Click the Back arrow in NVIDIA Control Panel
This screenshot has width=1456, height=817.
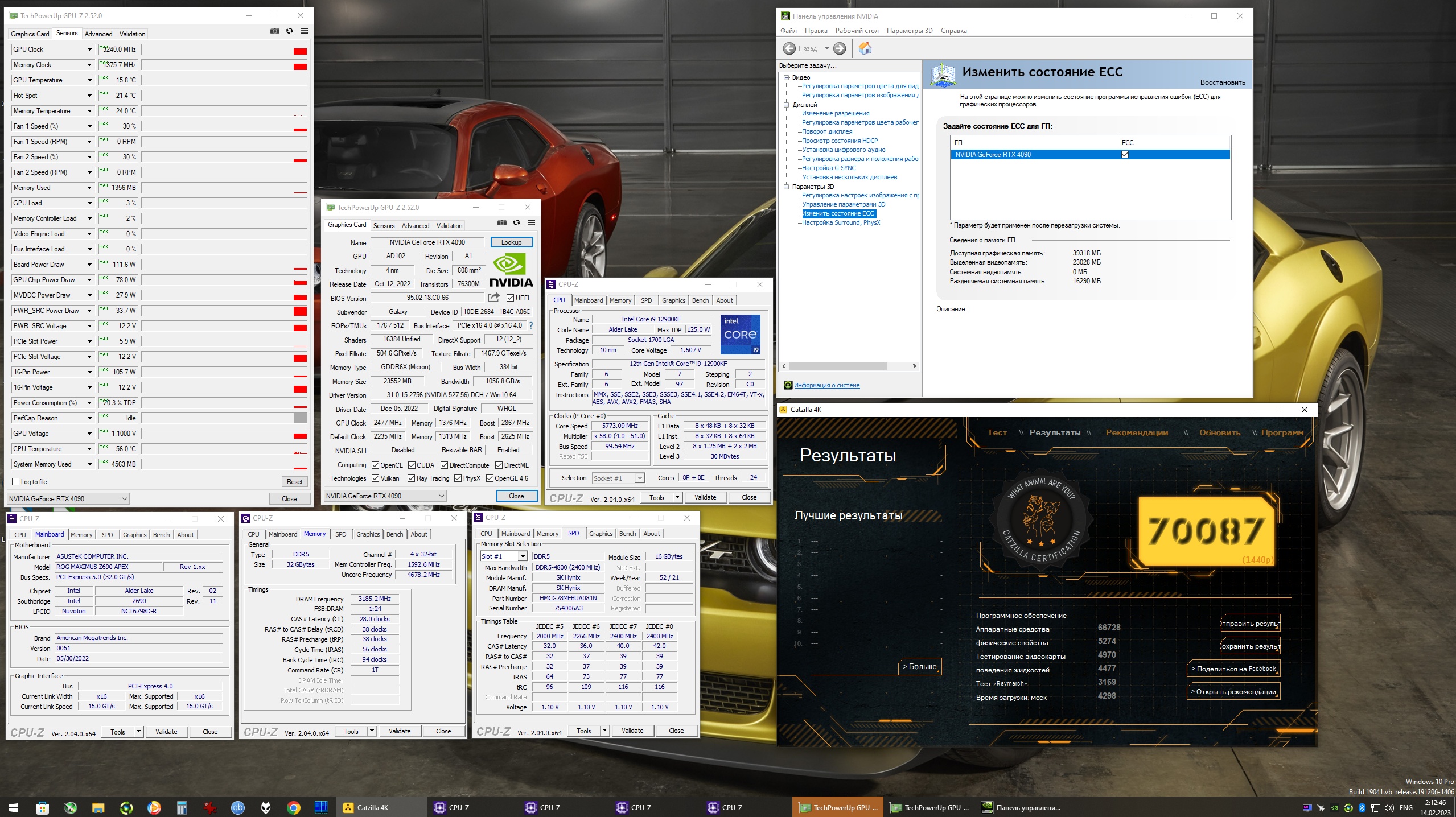tap(789, 48)
